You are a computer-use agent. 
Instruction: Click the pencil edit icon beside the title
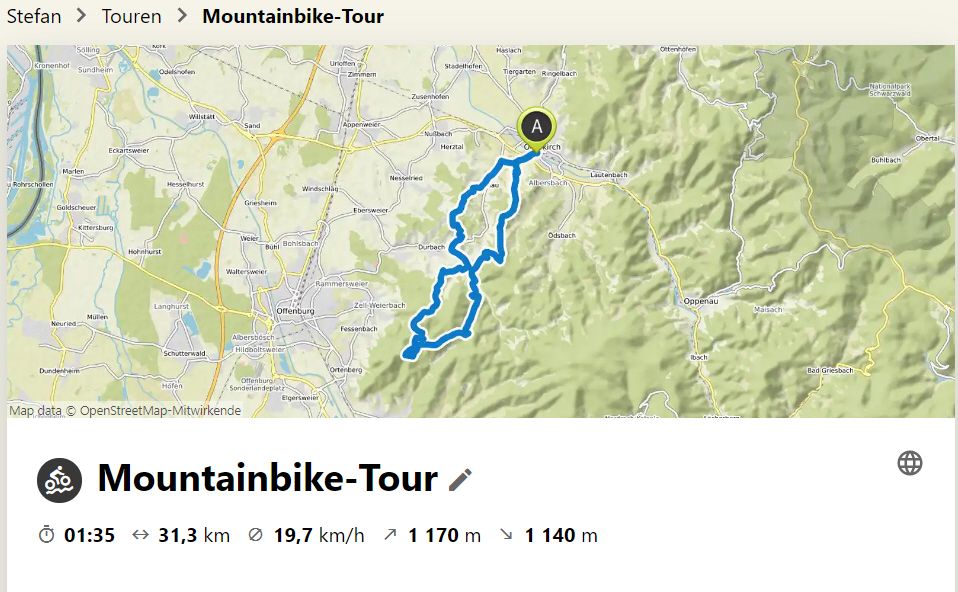460,480
